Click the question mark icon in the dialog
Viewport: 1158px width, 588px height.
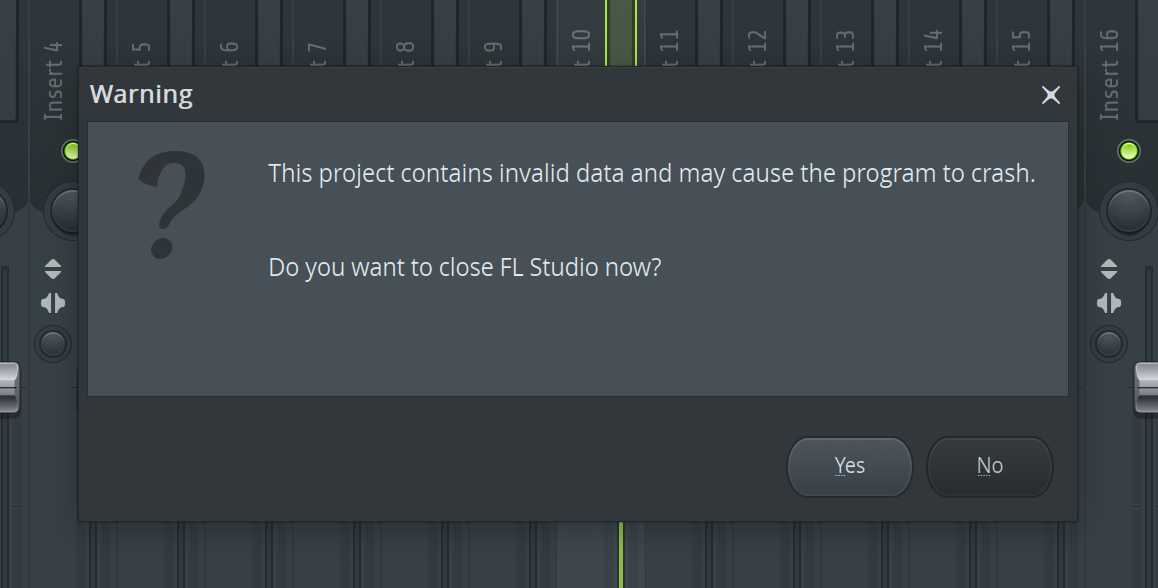click(171, 205)
